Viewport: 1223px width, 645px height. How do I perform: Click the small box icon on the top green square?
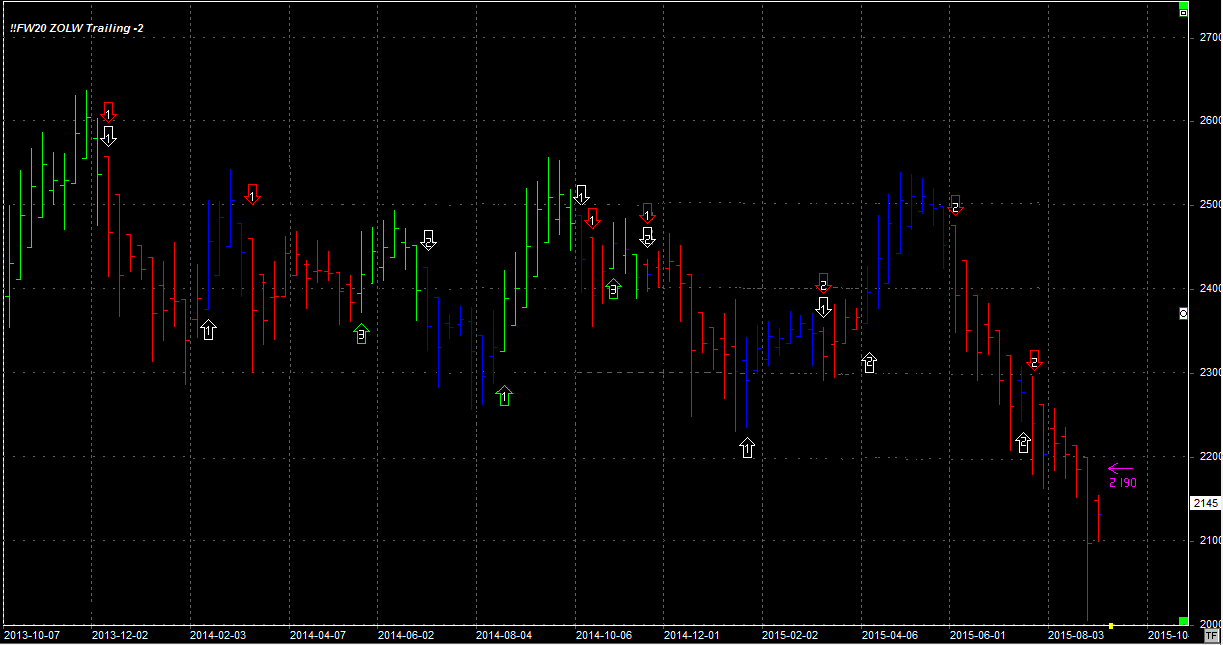pyautogui.click(x=1183, y=11)
